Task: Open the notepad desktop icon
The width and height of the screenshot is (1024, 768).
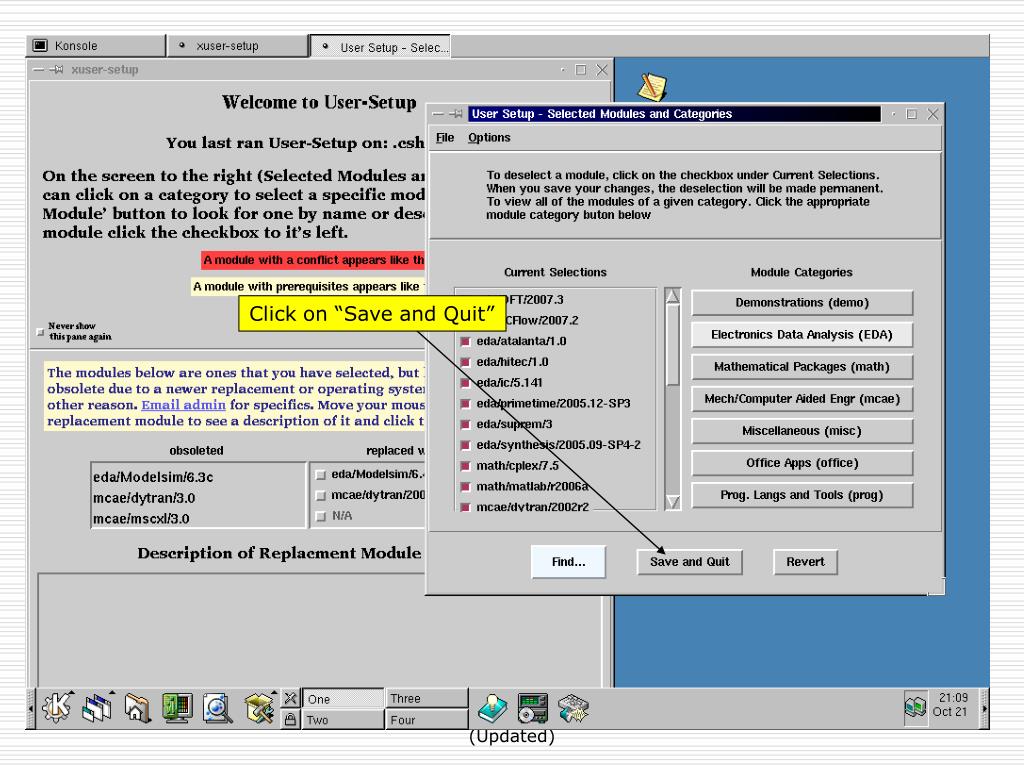Action: 652,87
